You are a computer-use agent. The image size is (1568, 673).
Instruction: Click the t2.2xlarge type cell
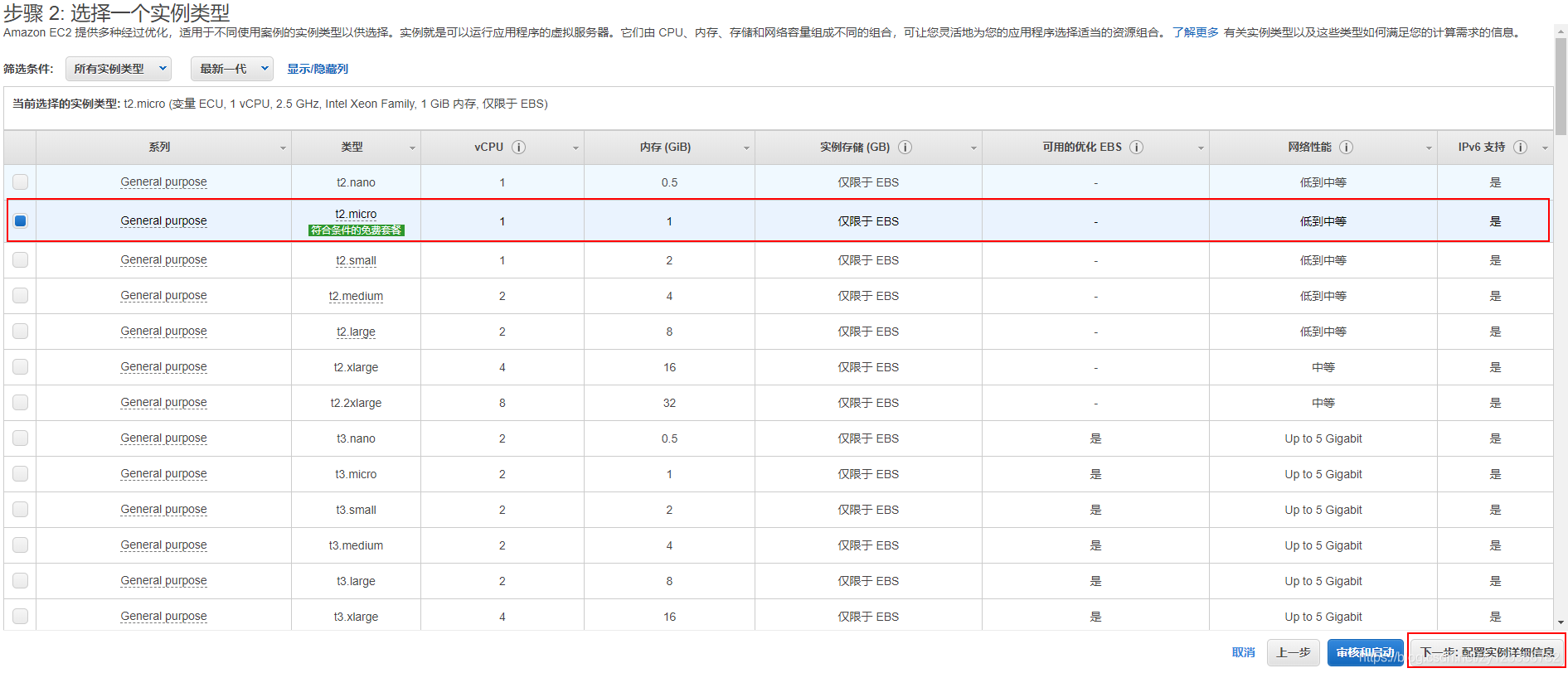tap(356, 403)
